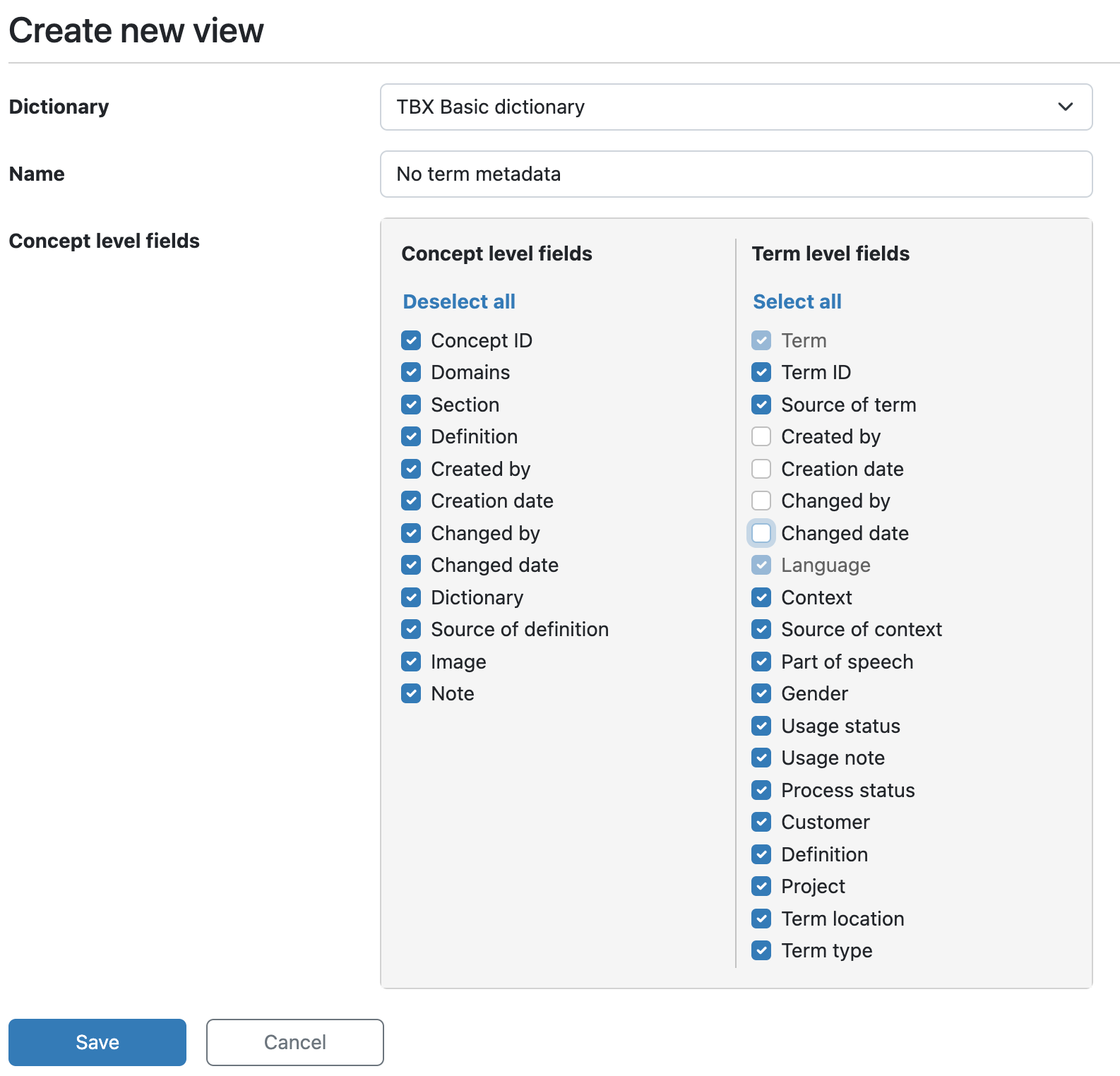Viewport: 1120px width, 1076px height.
Task: Open the Dictionary dropdown
Action: pos(736,107)
